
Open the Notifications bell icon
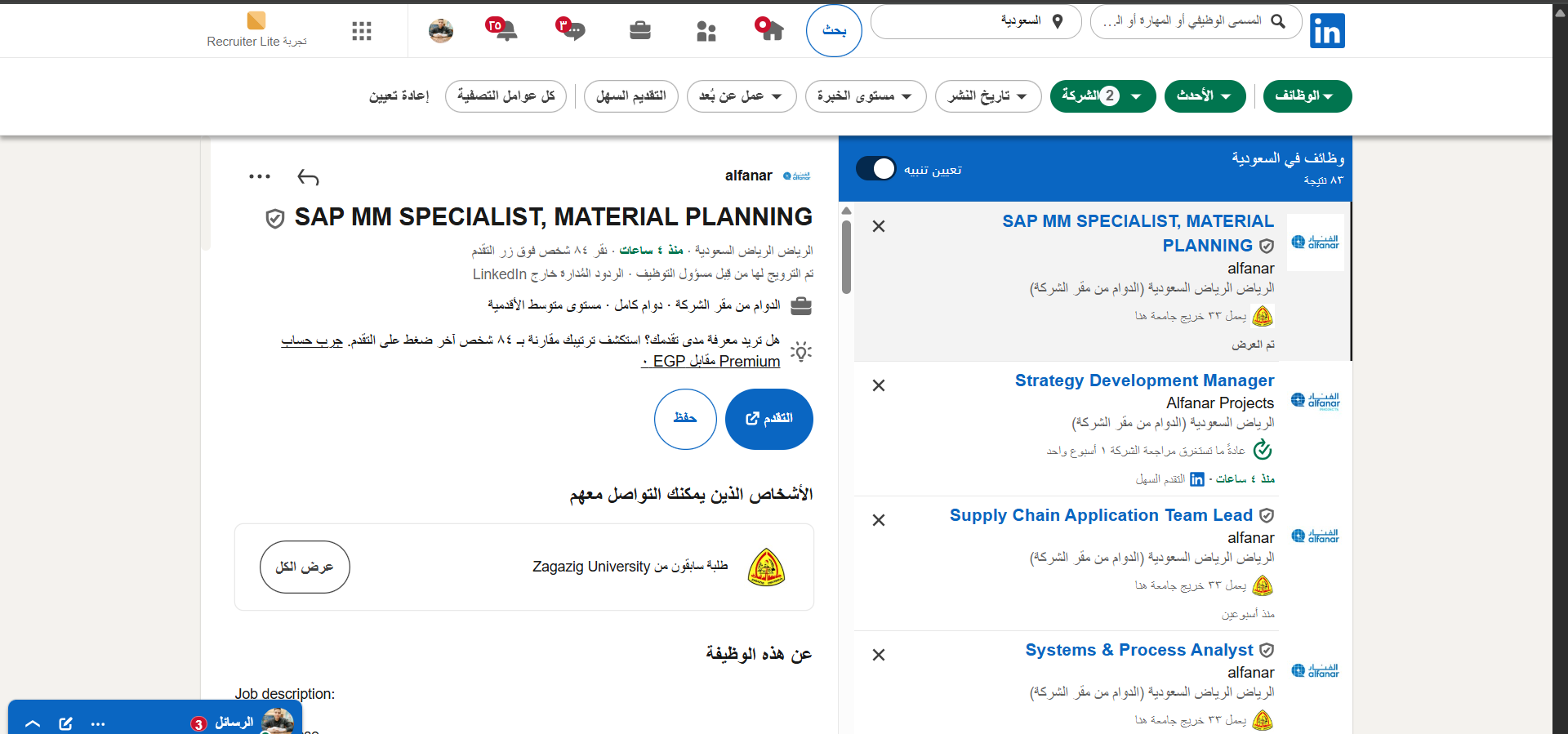pos(501,29)
